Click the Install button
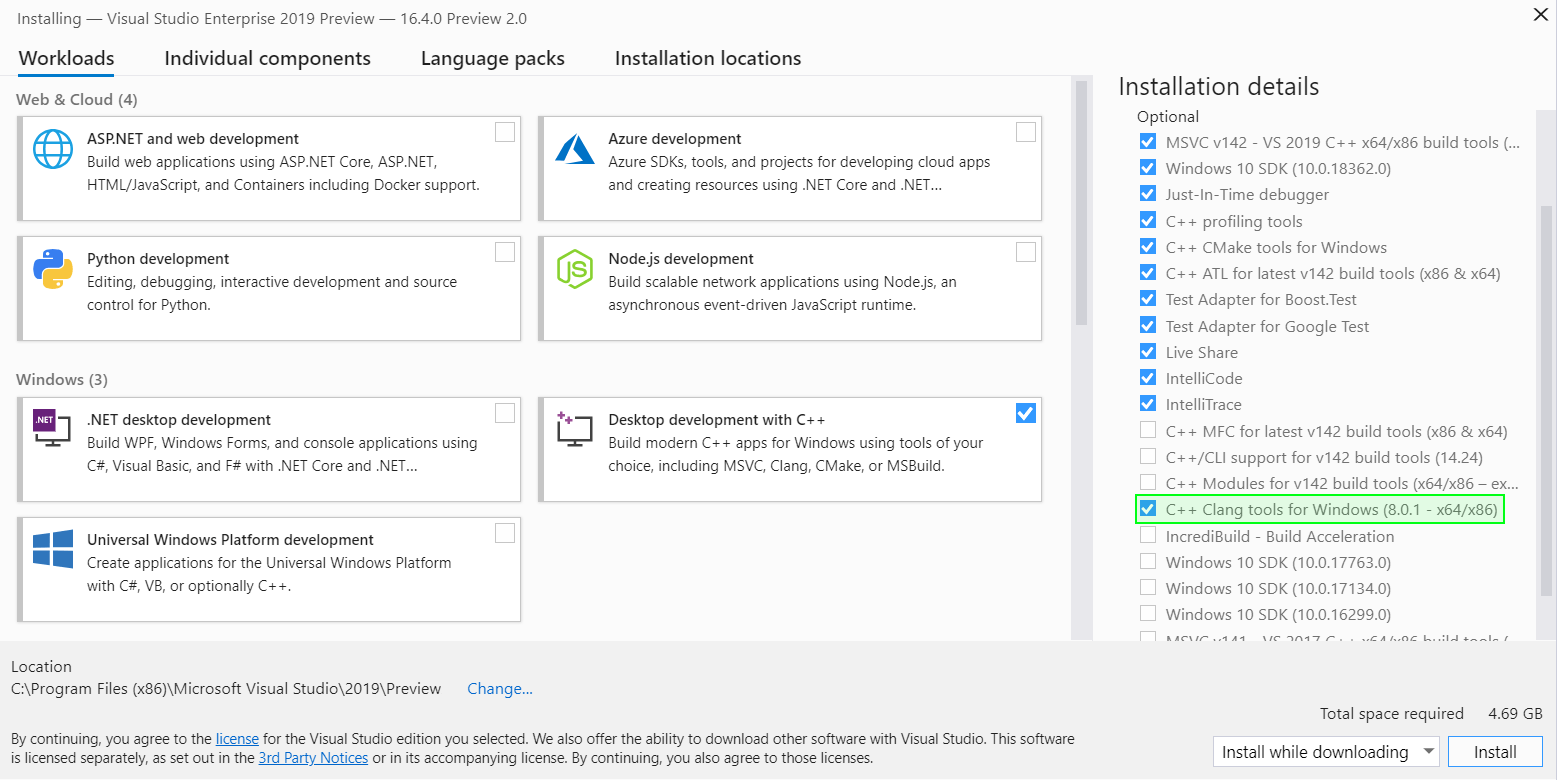The height and width of the screenshot is (780, 1557). click(x=1495, y=752)
